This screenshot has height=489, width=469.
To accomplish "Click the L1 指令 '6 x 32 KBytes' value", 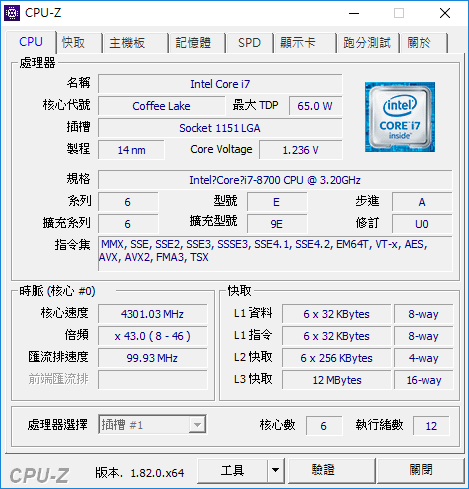I will click(336, 336).
